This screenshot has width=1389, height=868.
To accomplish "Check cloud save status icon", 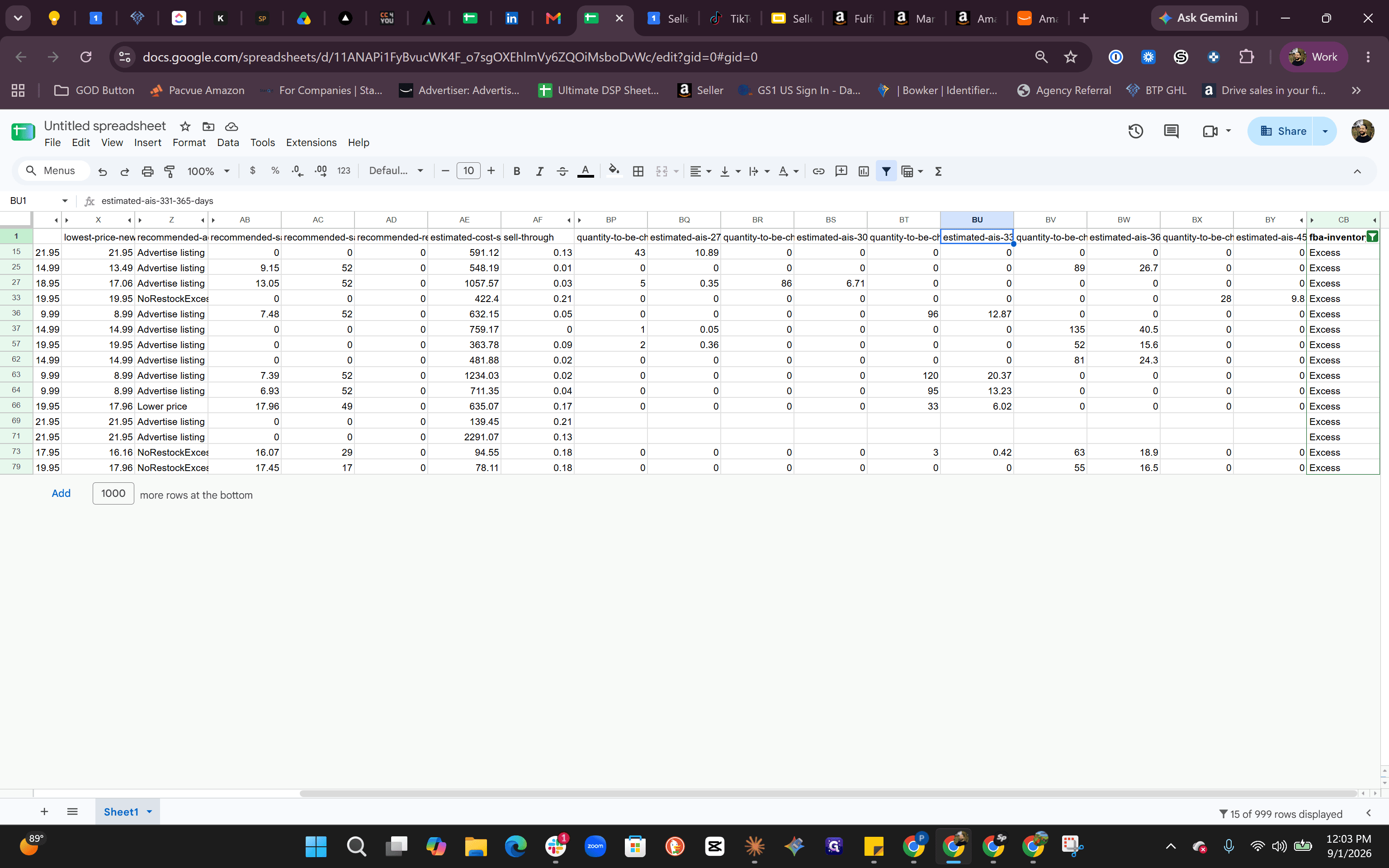I will click(231, 126).
